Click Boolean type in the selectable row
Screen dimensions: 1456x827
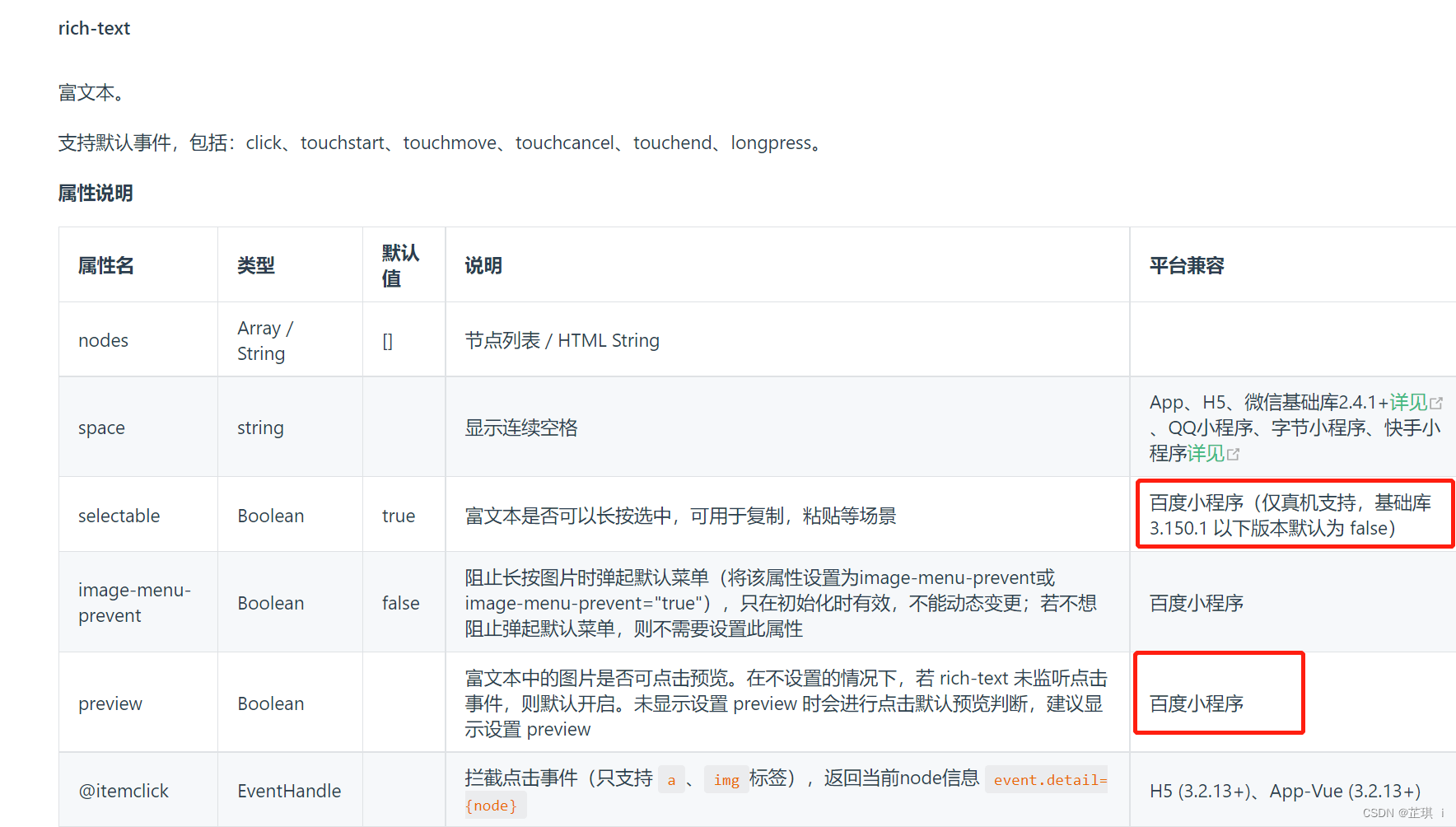[x=271, y=516]
